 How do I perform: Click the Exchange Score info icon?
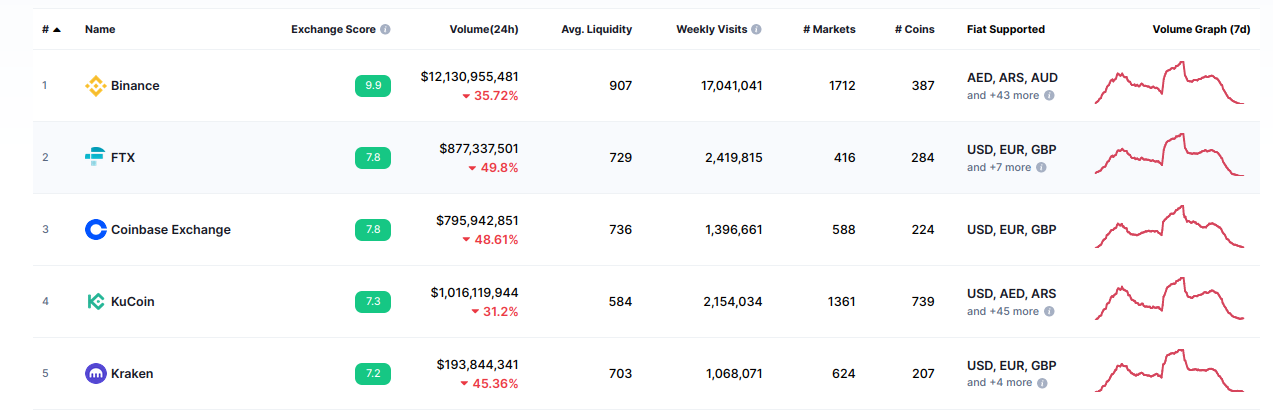(x=386, y=30)
